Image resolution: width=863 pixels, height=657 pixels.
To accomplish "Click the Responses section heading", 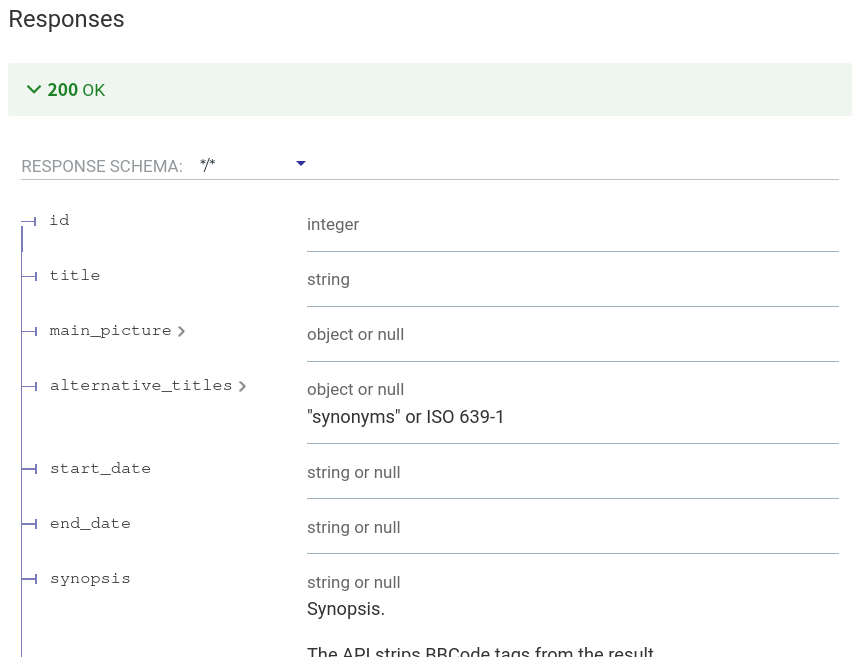I will click(66, 19).
